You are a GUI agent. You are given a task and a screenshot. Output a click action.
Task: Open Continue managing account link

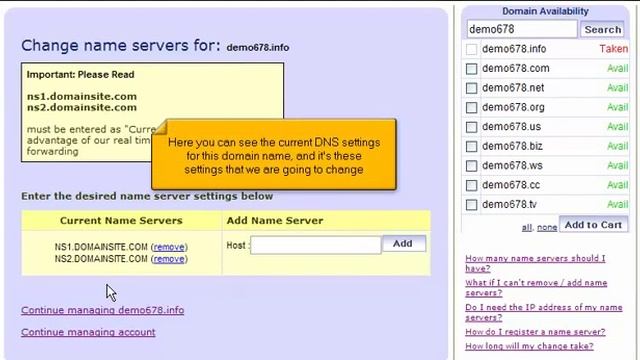click(88, 332)
